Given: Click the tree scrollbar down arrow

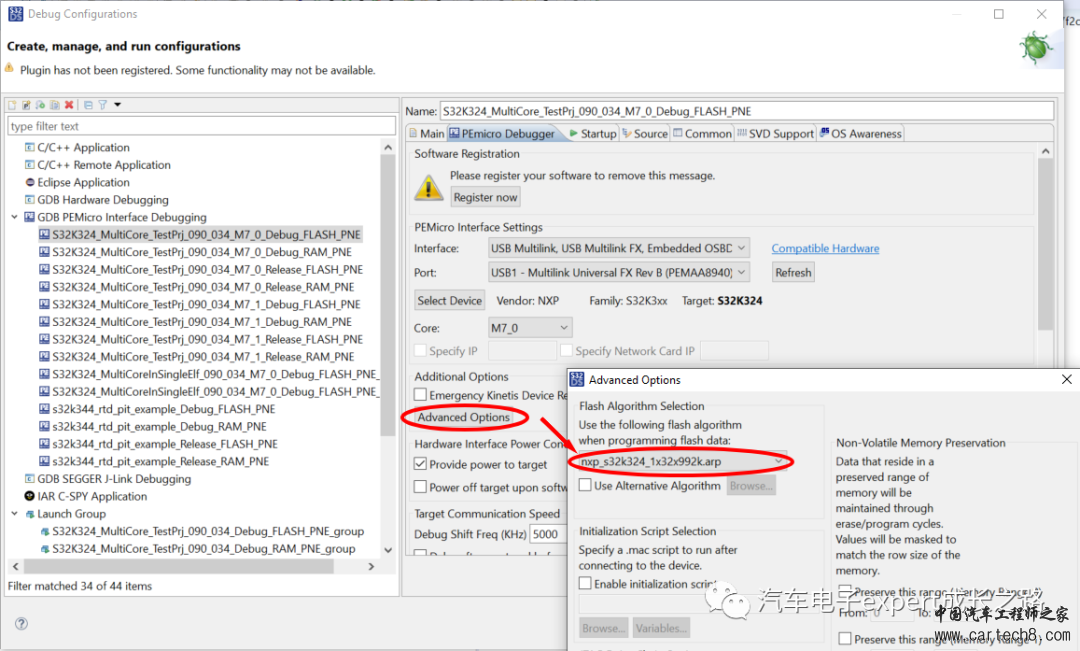Looking at the screenshot, I should tap(388, 550).
